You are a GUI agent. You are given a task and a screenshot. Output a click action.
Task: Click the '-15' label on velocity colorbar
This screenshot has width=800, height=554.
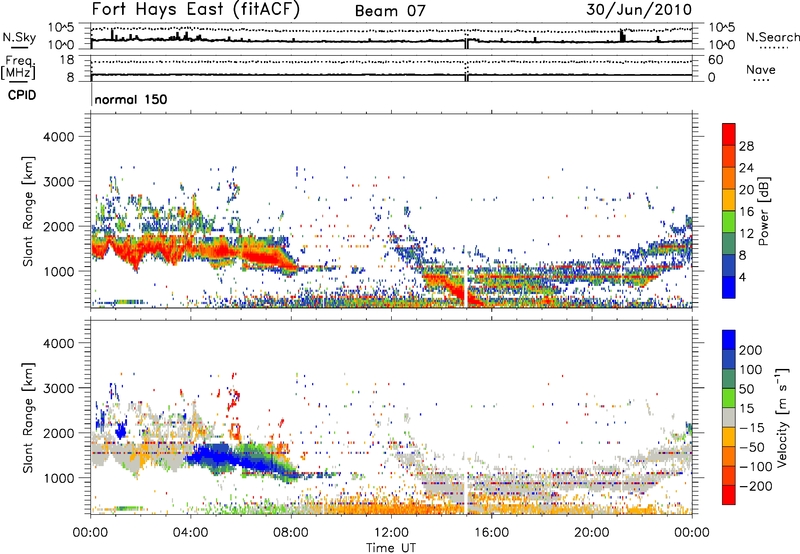[752, 427]
